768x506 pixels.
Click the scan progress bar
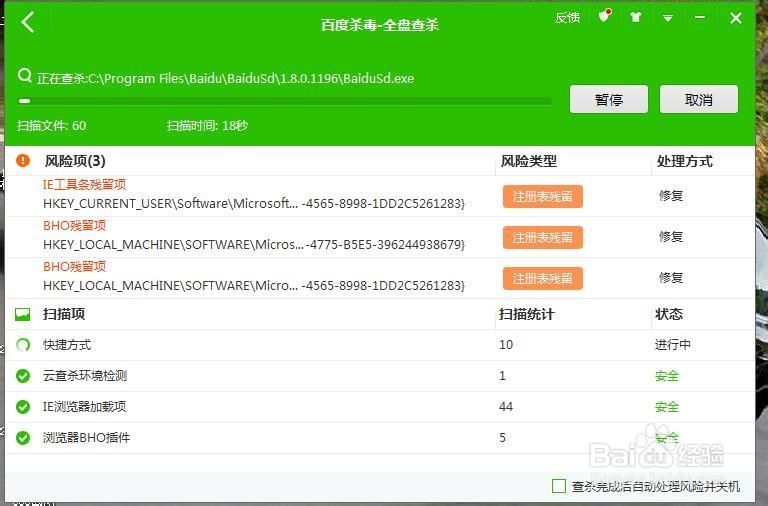click(285, 101)
